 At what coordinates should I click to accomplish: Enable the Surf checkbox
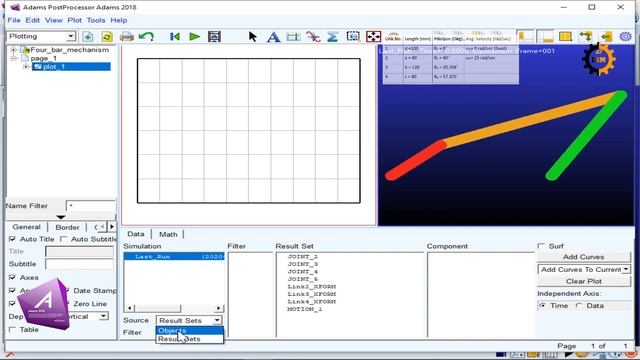542,246
